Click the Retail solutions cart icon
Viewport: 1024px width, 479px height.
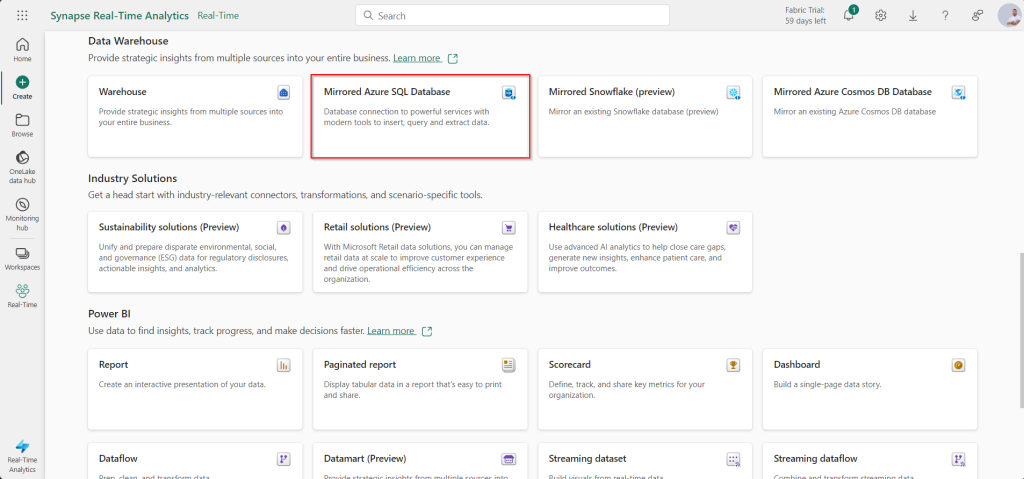[508, 227]
